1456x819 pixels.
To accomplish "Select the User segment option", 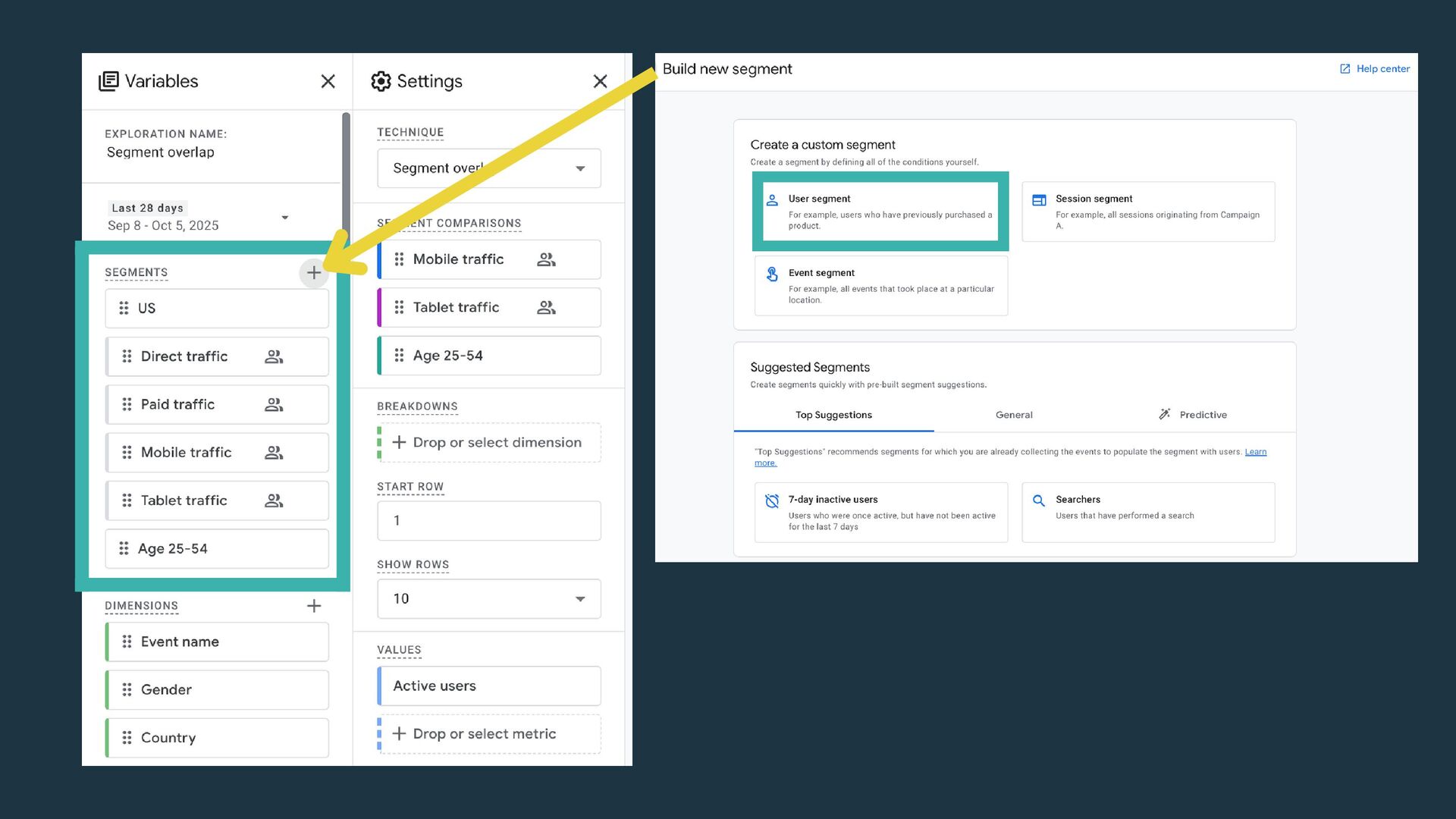I will coord(880,212).
